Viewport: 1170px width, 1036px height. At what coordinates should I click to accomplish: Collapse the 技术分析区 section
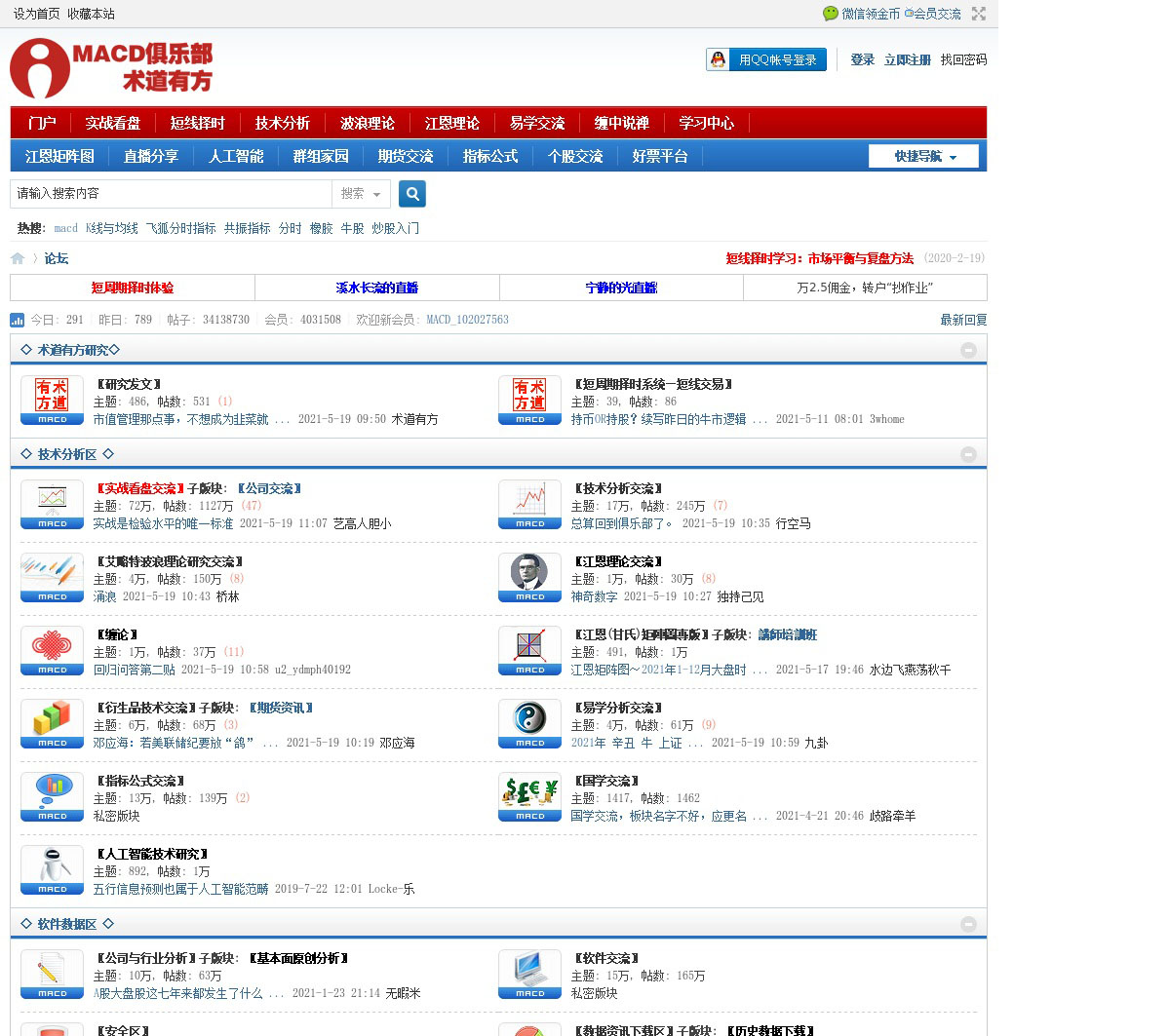[968, 454]
